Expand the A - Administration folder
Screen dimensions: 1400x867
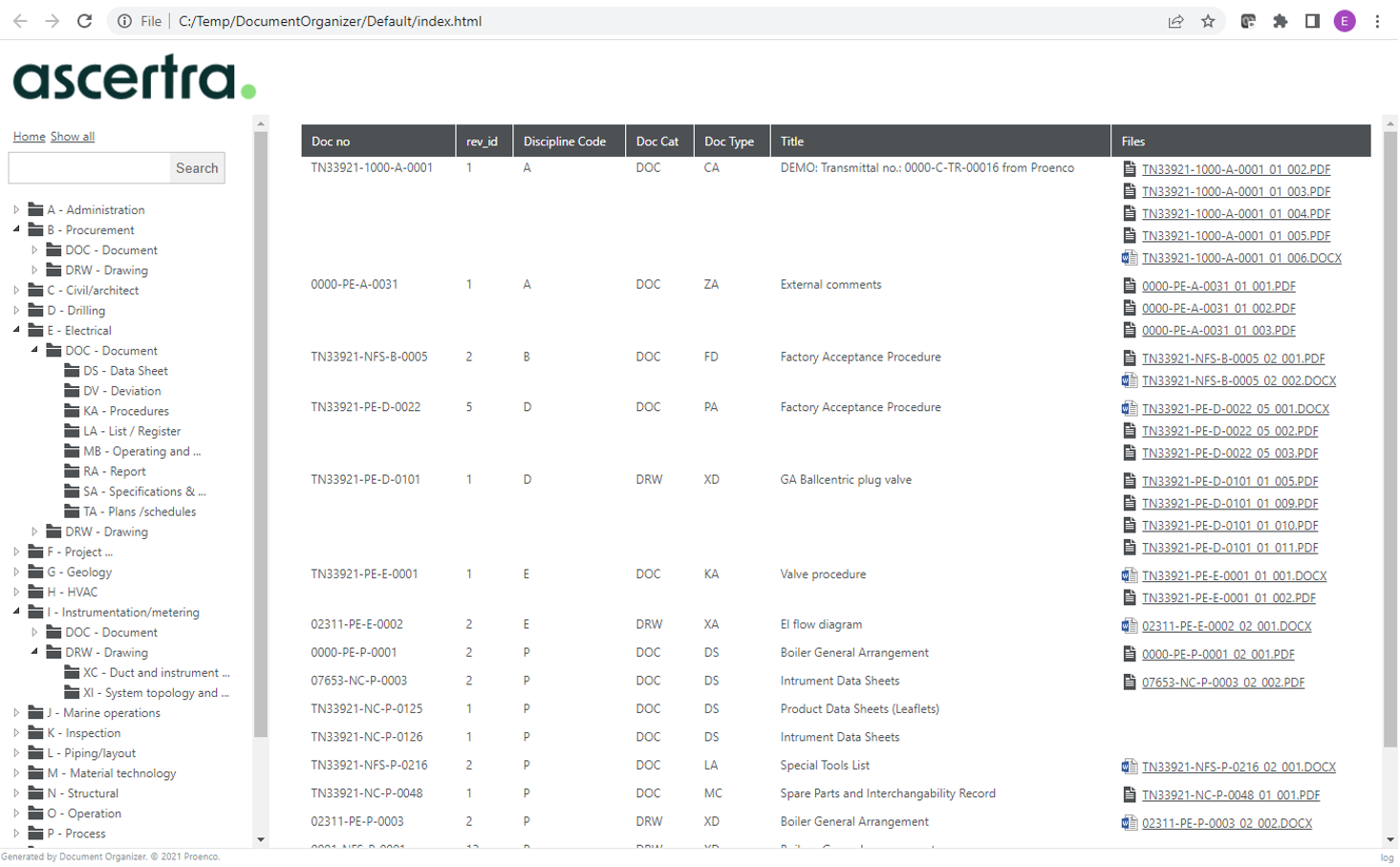tap(15, 210)
